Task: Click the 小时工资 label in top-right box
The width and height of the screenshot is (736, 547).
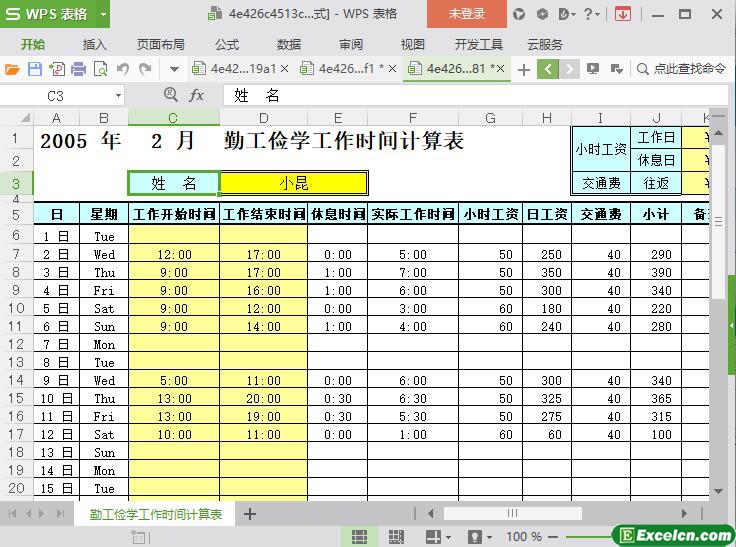Action: pos(601,149)
